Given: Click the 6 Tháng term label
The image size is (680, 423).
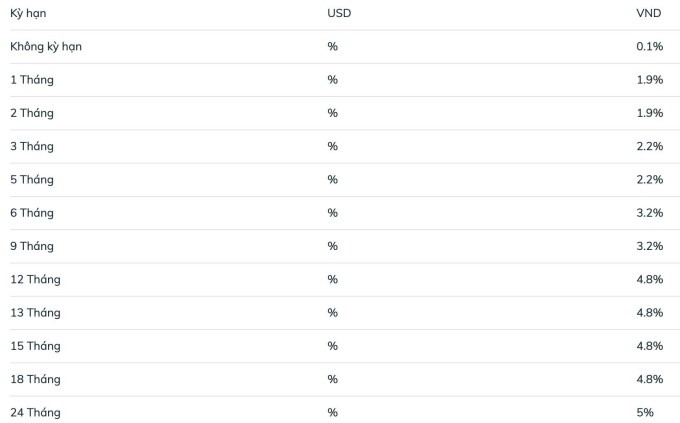Looking at the screenshot, I should (x=32, y=213).
